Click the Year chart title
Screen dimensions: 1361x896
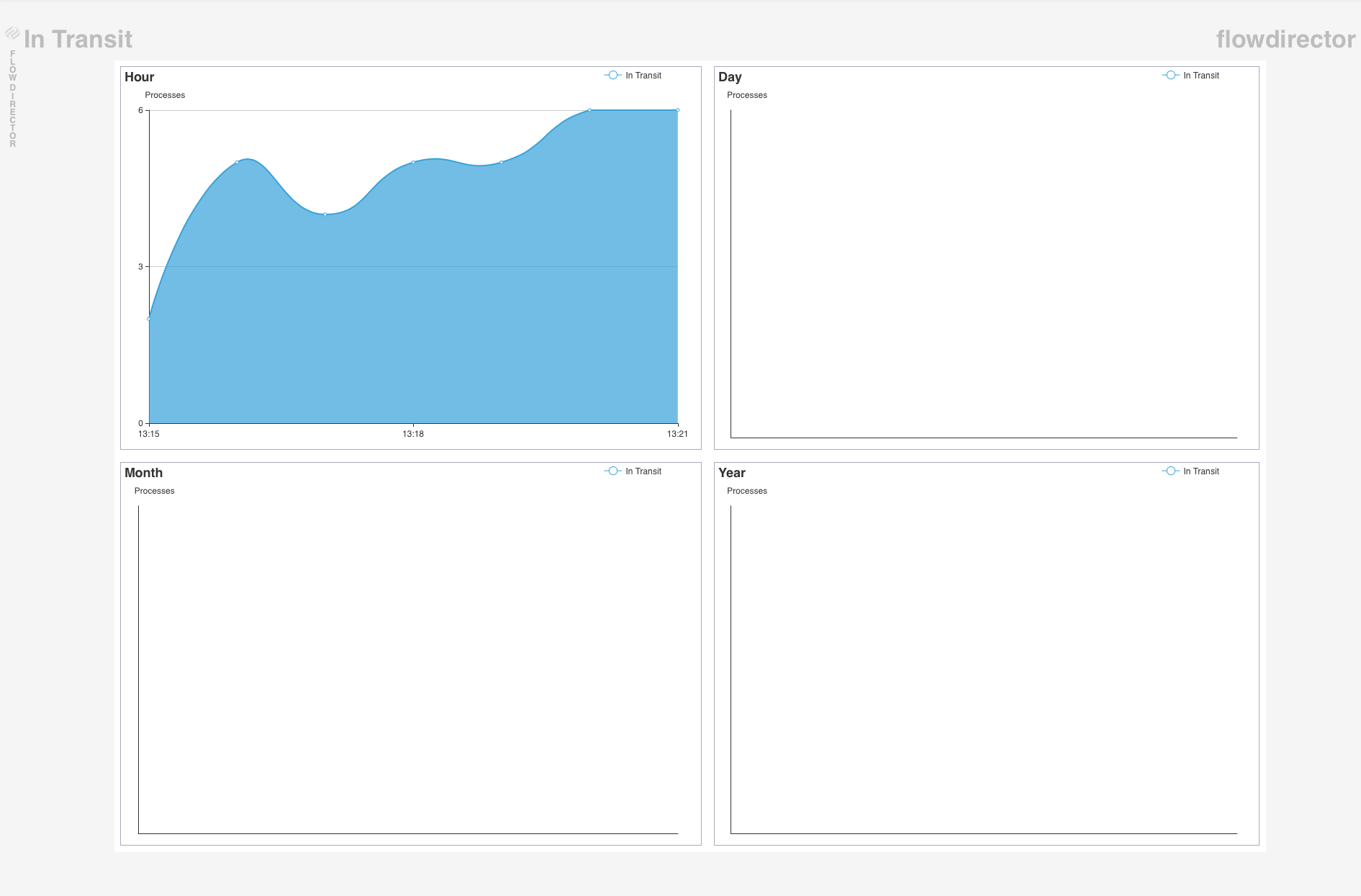pyautogui.click(x=731, y=473)
